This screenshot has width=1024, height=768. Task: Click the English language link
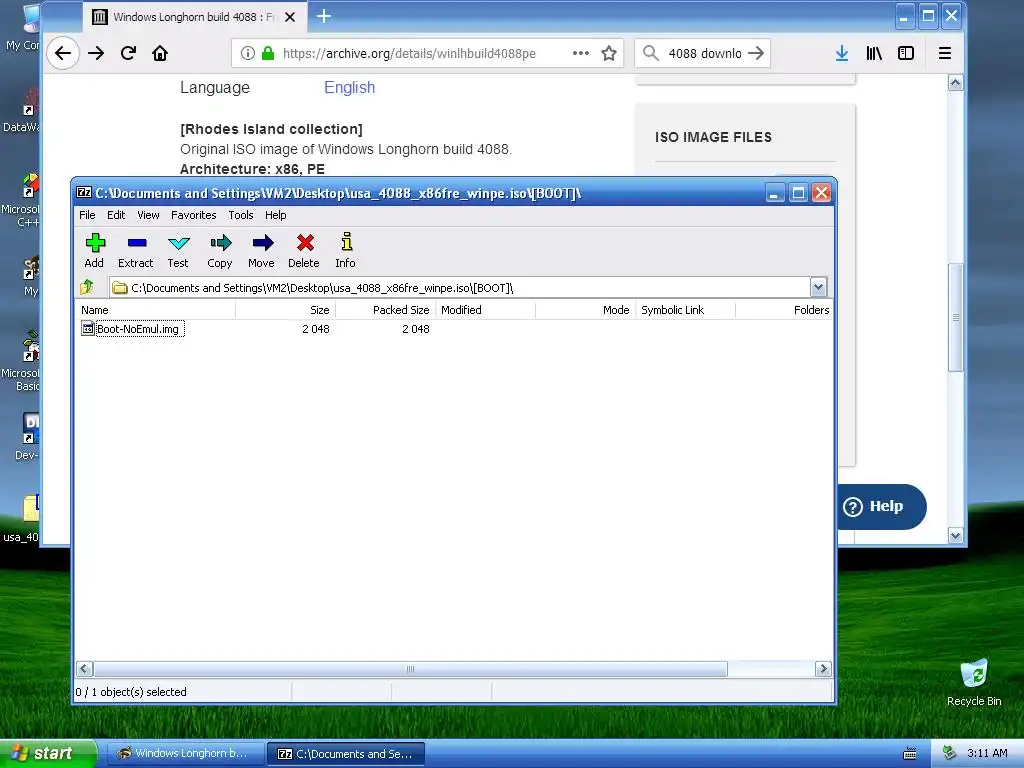click(349, 88)
